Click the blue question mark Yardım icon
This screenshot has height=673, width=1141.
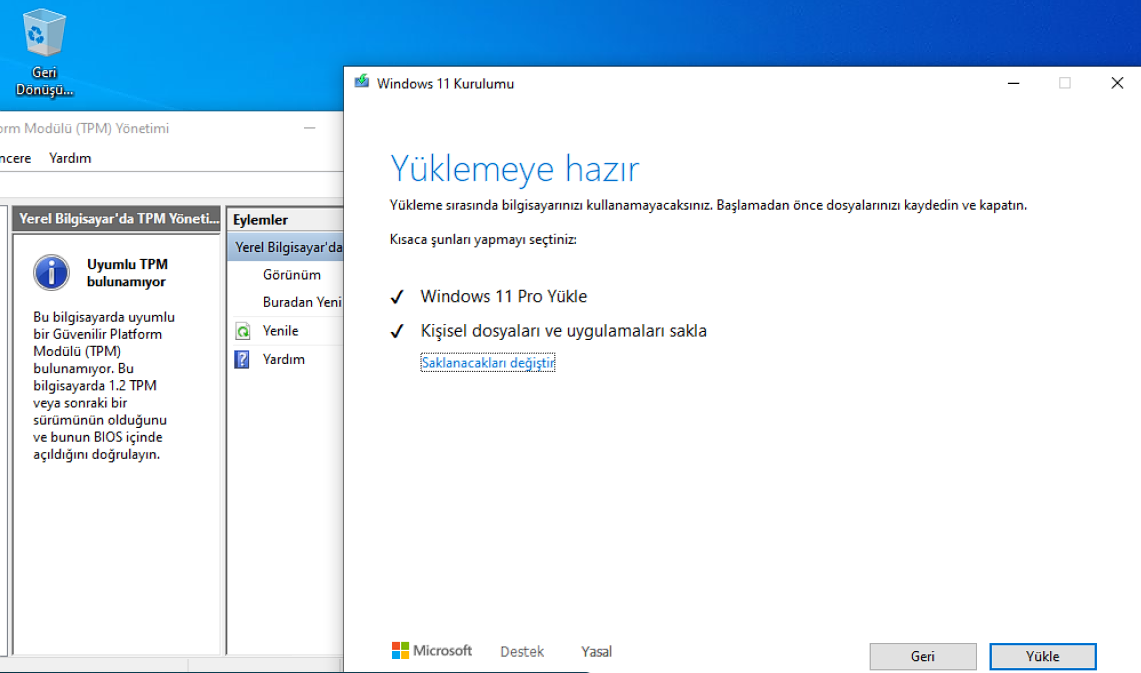(242, 359)
